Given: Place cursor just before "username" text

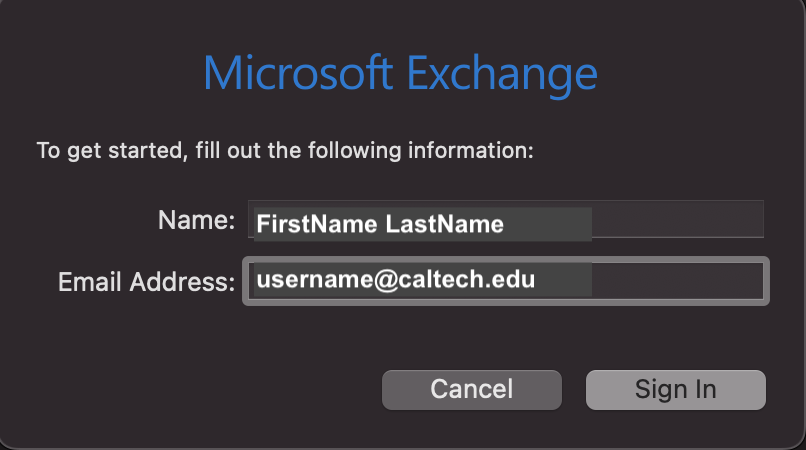Looking at the screenshot, I should click(x=256, y=280).
